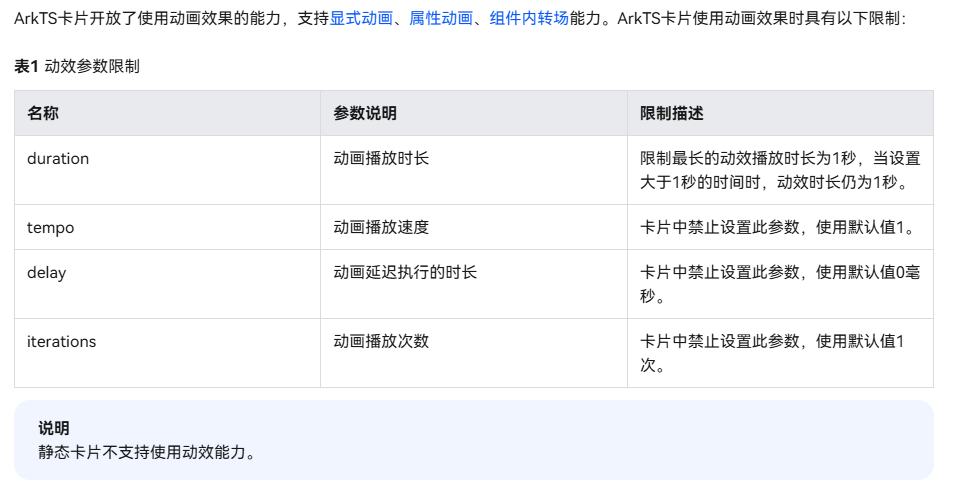Click the 动画播放时长 description cell
The image size is (964, 486).
pyautogui.click(x=381, y=158)
